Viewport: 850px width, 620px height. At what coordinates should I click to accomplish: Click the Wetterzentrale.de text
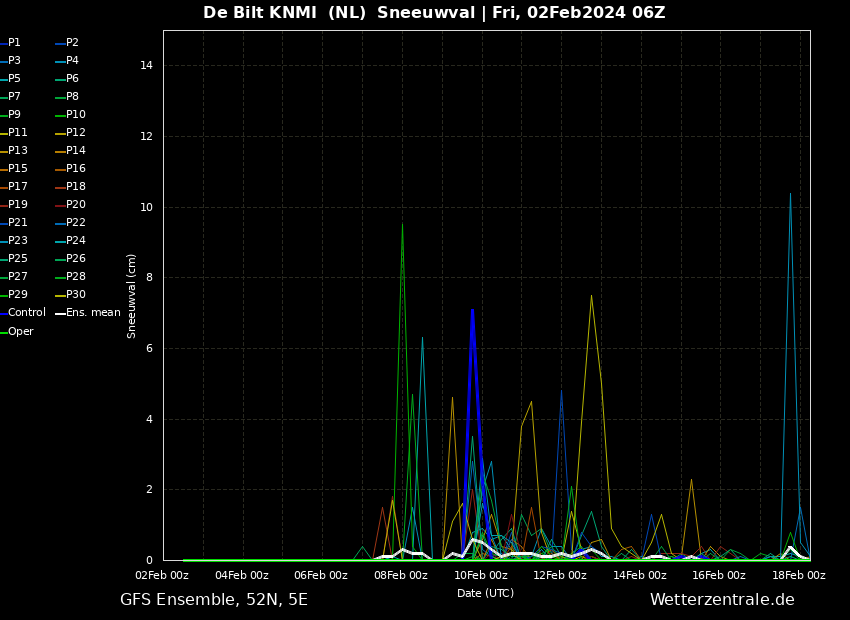[722, 600]
